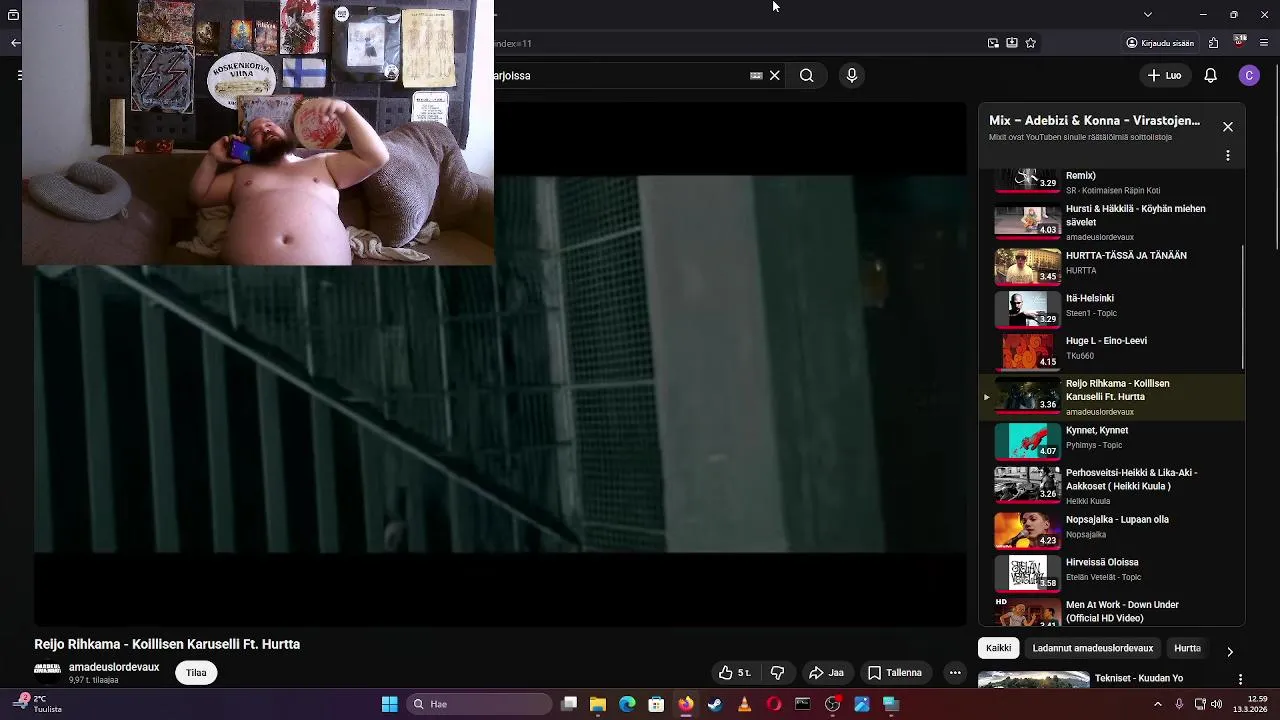1280x720 pixels.
Task: Play Huge L - Eino-Leevi
Action: (1112, 350)
